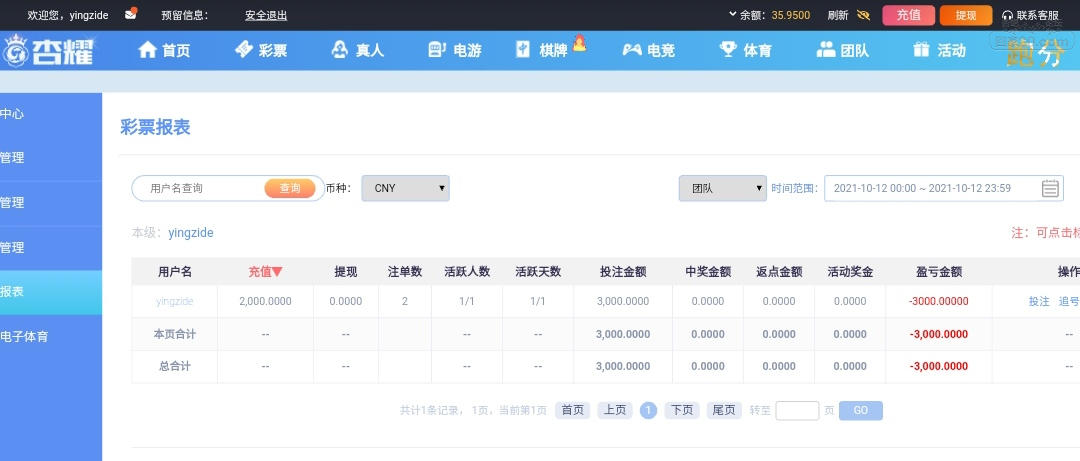Click the people icon for 团队
The width and height of the screenshot is (1080, 461).
tap(825, 49)
